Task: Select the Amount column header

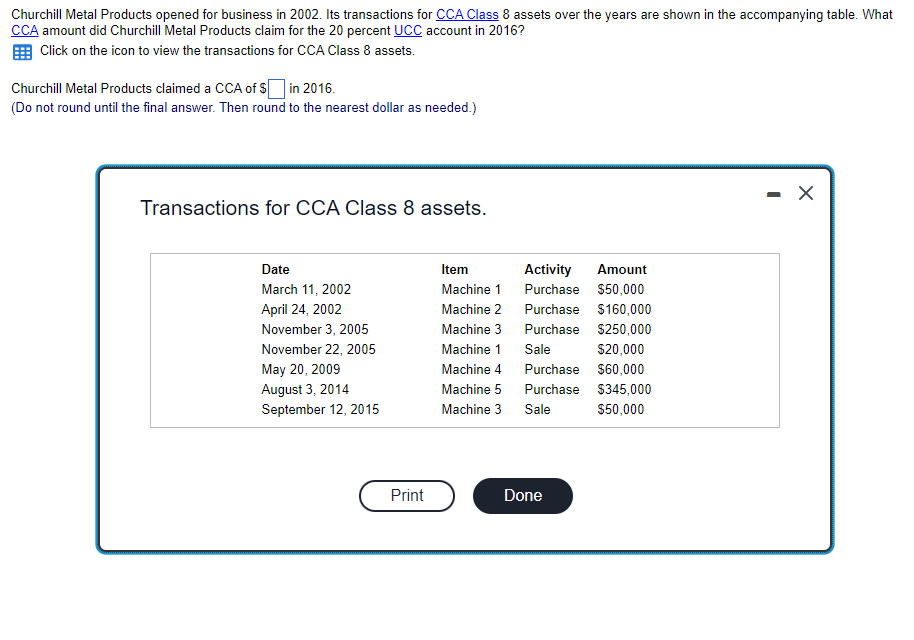Action: (x=621, y=269)
